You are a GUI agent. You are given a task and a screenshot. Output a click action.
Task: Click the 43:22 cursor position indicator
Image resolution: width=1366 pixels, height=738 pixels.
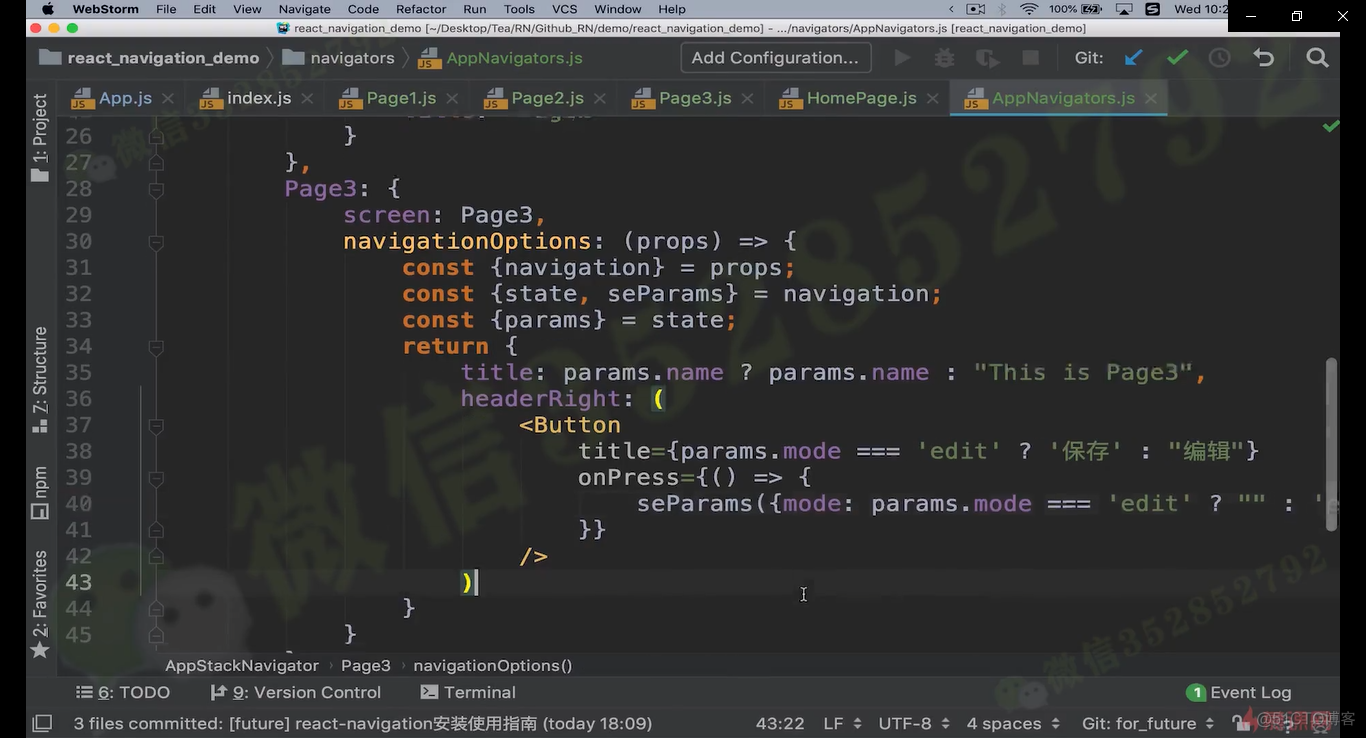click(780, 723)
